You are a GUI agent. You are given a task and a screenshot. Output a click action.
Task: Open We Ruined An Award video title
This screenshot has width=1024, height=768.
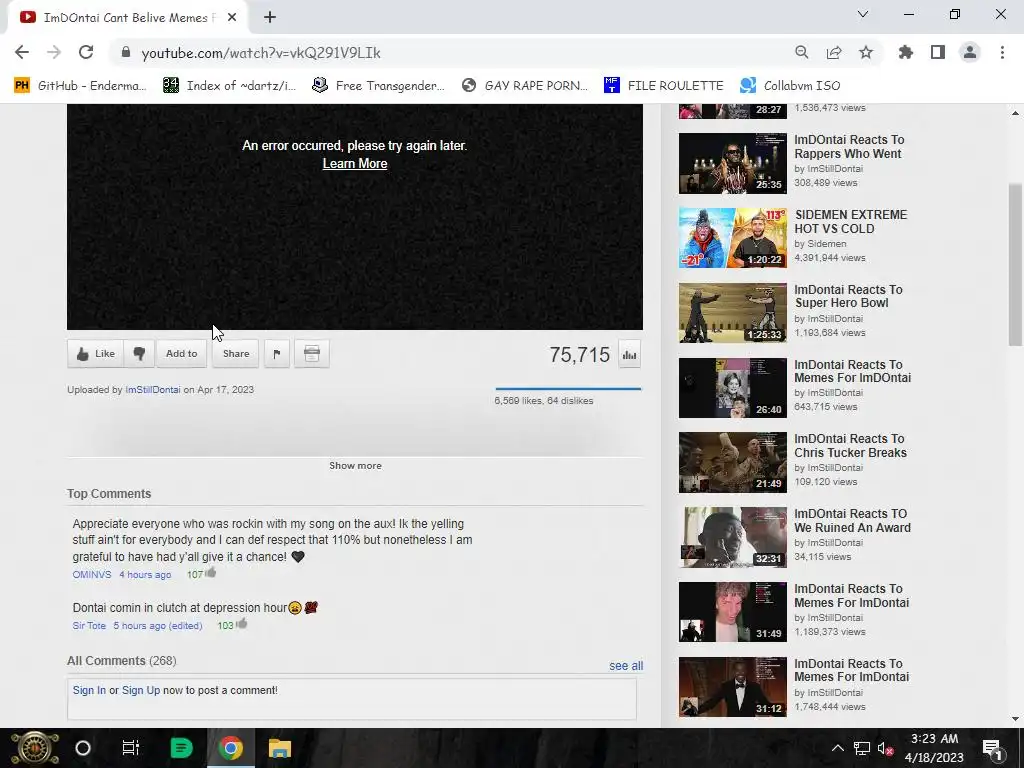[852, 520]
